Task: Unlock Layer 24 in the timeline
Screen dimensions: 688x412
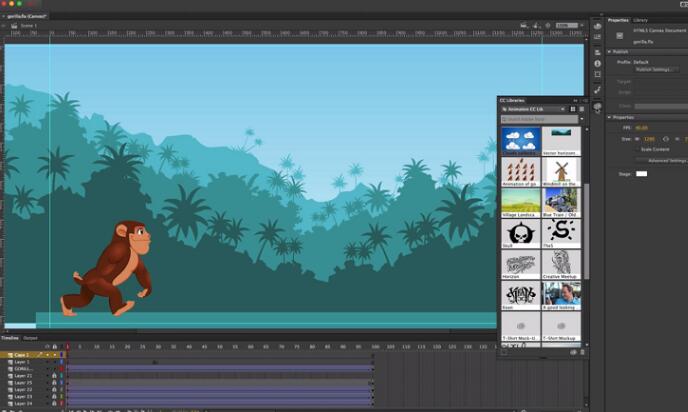Action: point(54,403)
